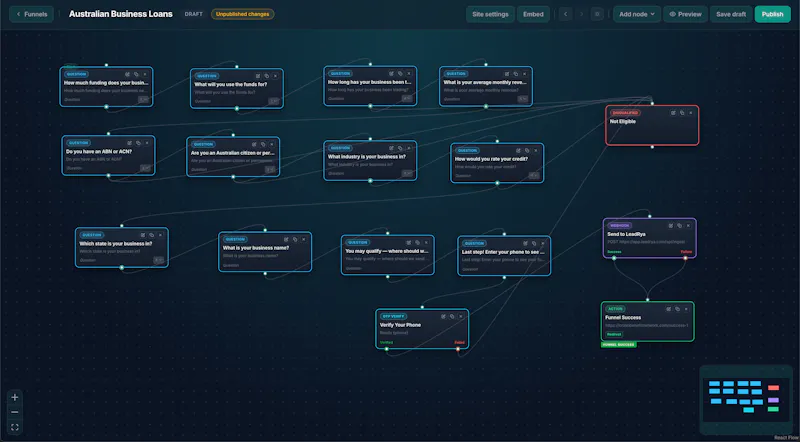
Task: Go back to Funnels list
Action: (x=31, y=14)
